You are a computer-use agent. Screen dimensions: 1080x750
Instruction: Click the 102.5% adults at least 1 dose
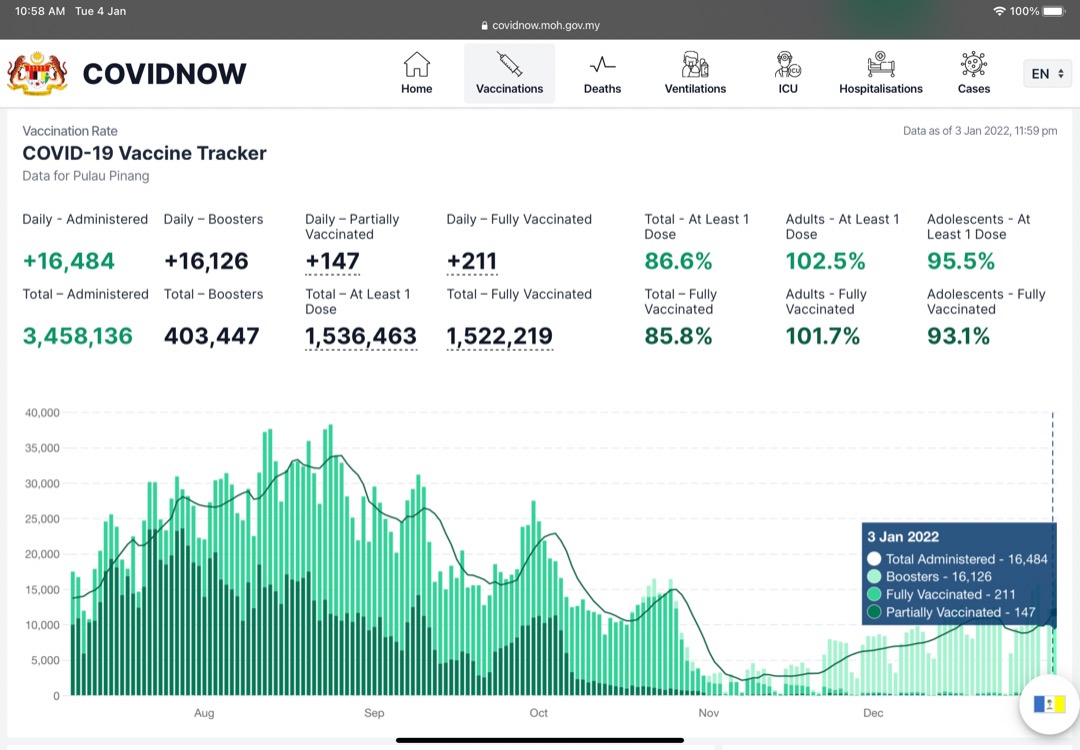point(826,261)
